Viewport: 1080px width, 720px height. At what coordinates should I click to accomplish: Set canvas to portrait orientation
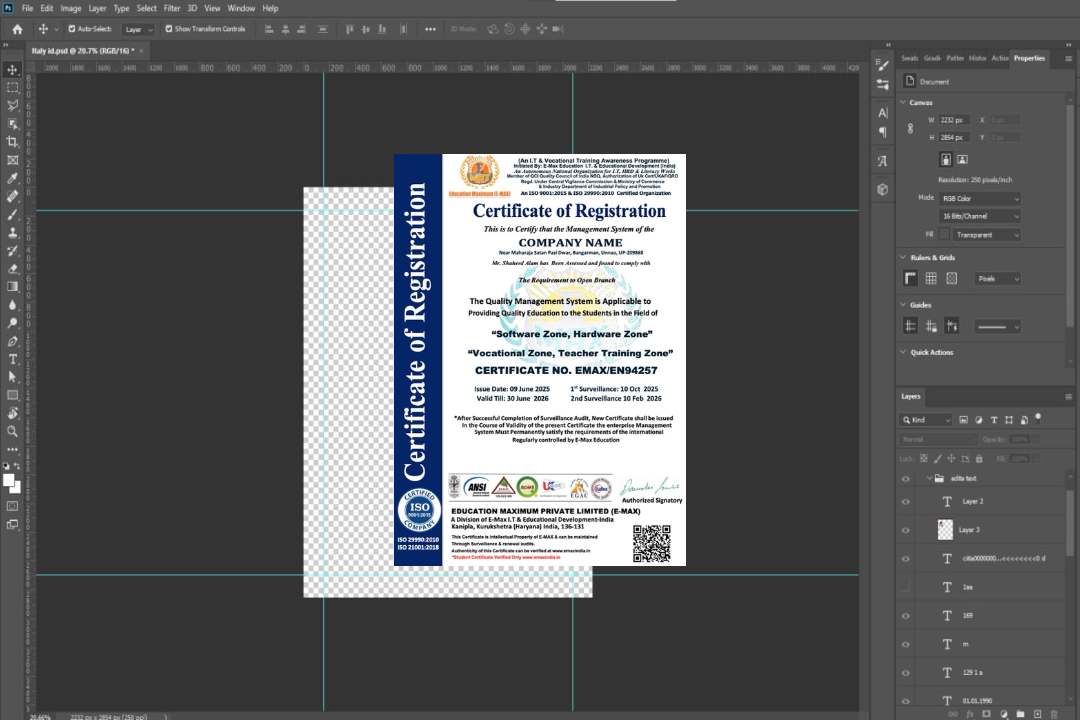coord(946,160)
